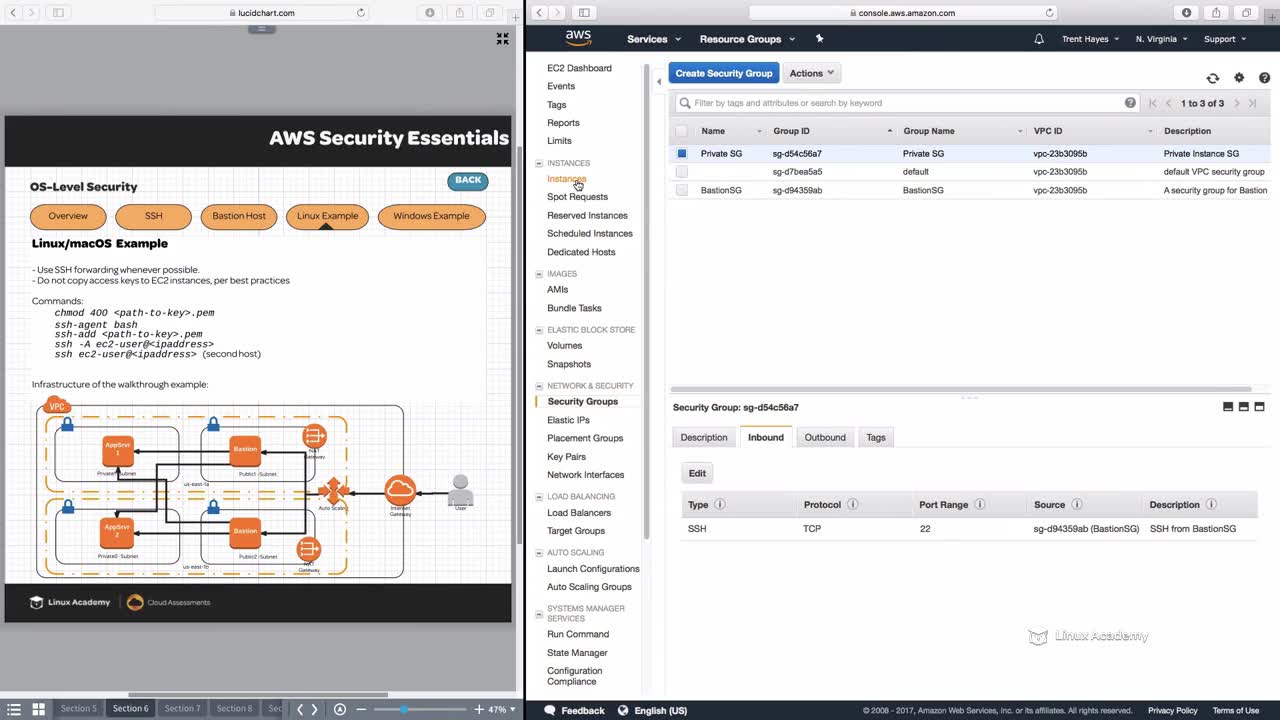
Task: Collapse the LOAD BALANCING sidebar section
Action: click(540, 497)
